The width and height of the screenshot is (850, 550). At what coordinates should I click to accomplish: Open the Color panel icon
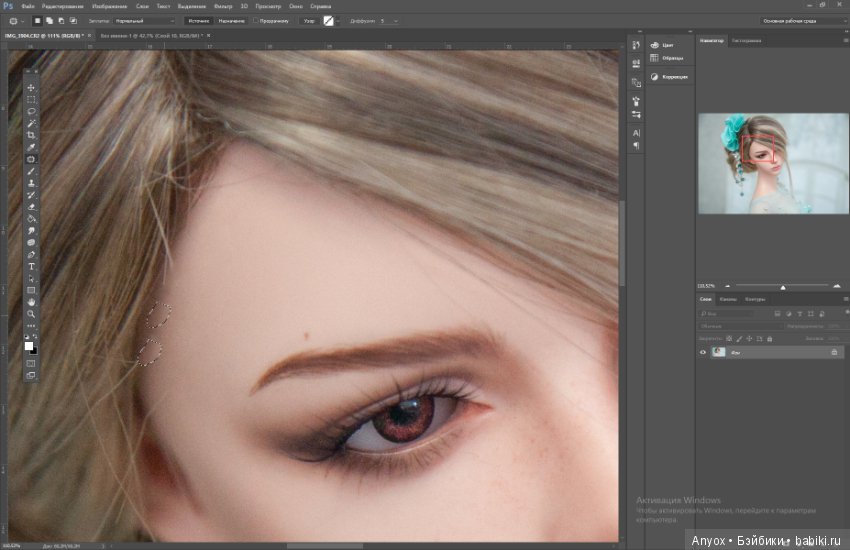coord(654,45)
